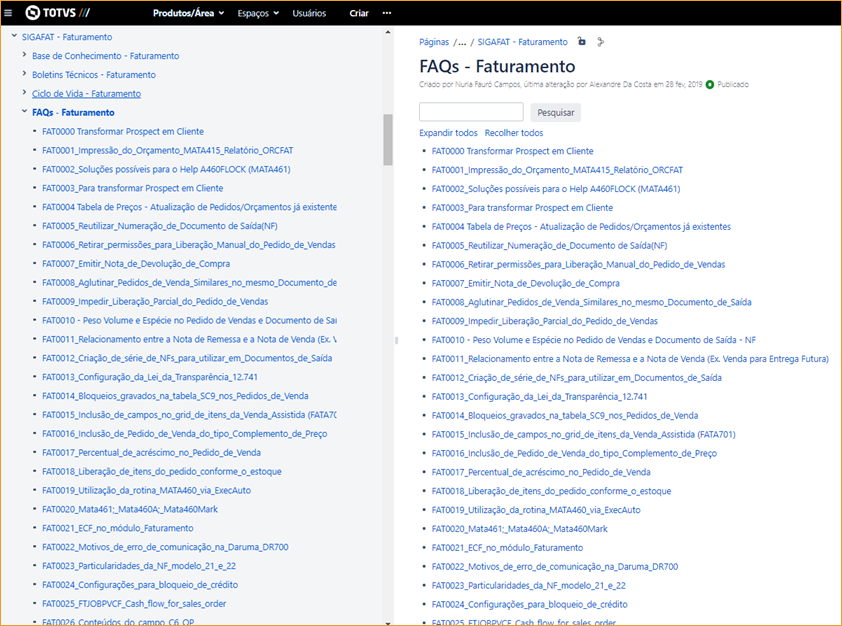Open FAT0000 Transformar Prospect em Cliente in sidebar
The image size is (842, 626).
pos(123,132)
